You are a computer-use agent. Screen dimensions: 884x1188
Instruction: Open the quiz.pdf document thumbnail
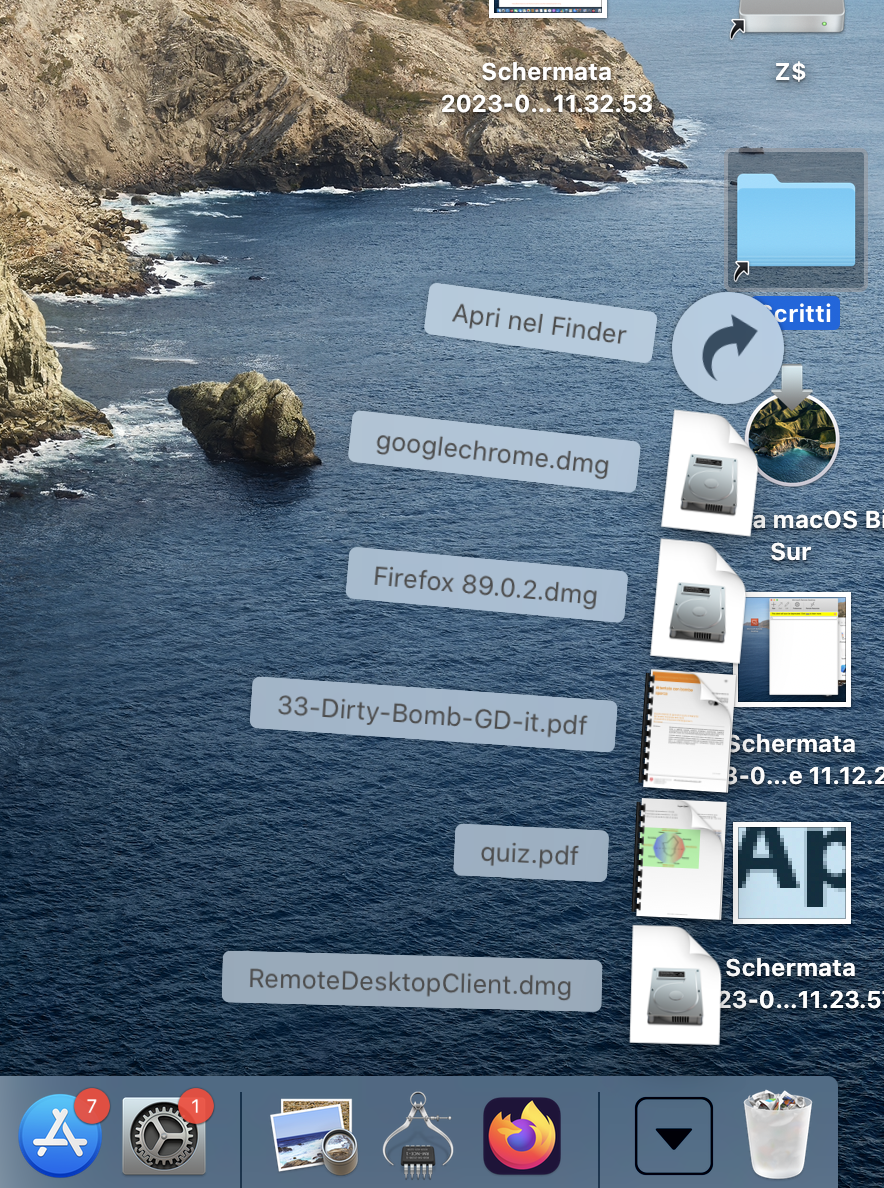point(681,859)
